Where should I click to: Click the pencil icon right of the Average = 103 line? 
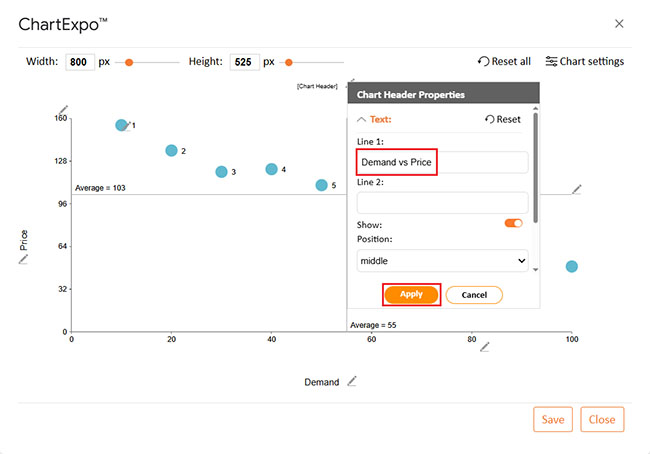[x=577, y=189]
